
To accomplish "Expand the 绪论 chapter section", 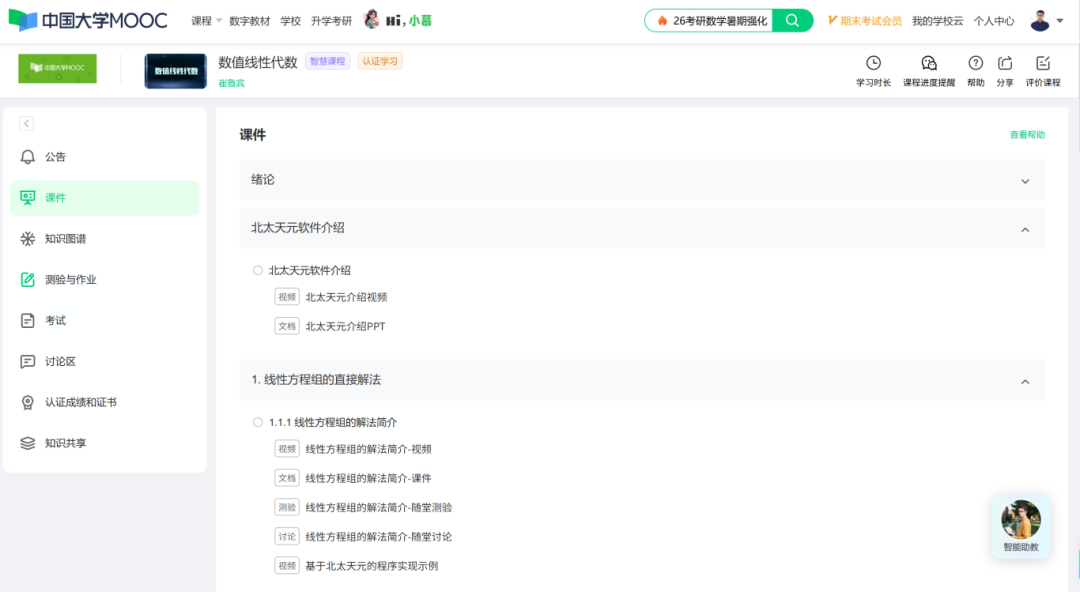I will [x=1024, y=181].
